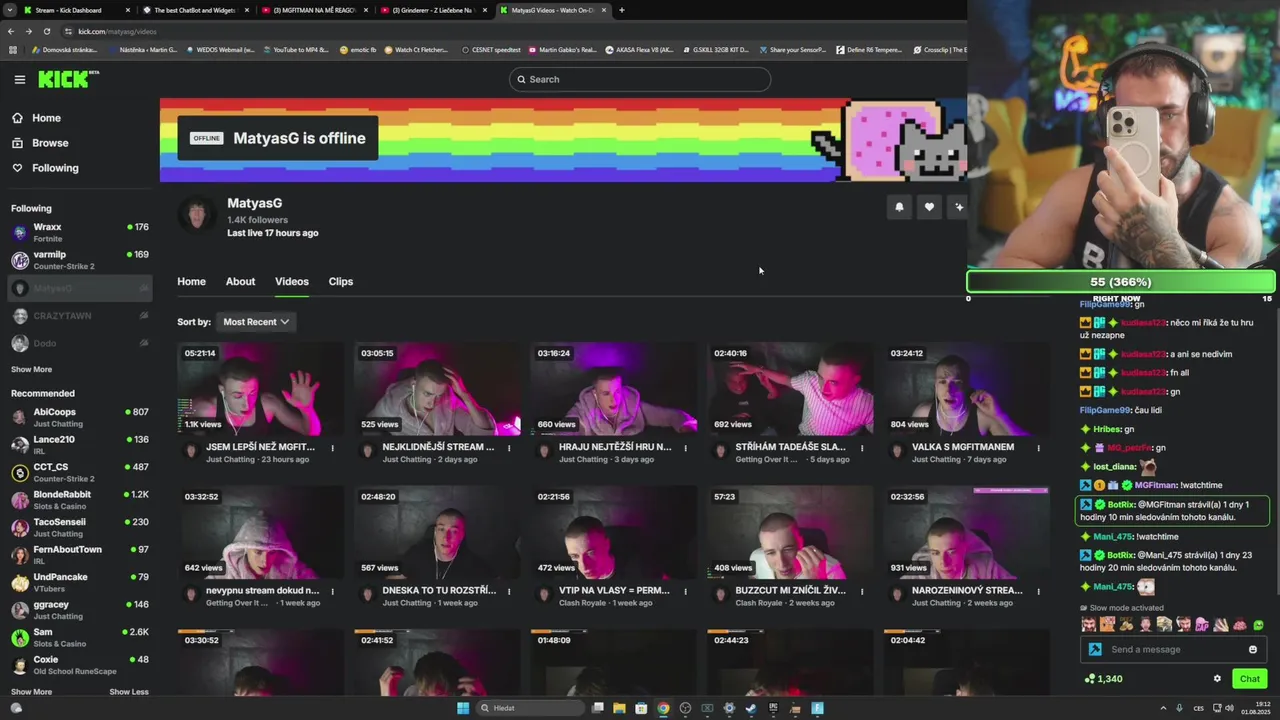Open the Most Recent sort dropdown

256,322
